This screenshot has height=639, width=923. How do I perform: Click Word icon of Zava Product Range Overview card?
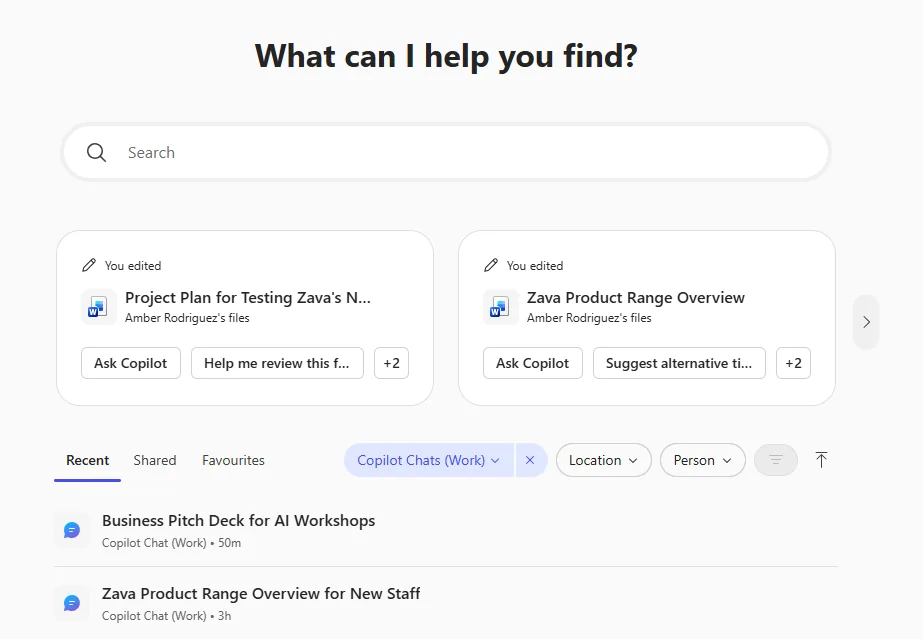click(499, 307)
